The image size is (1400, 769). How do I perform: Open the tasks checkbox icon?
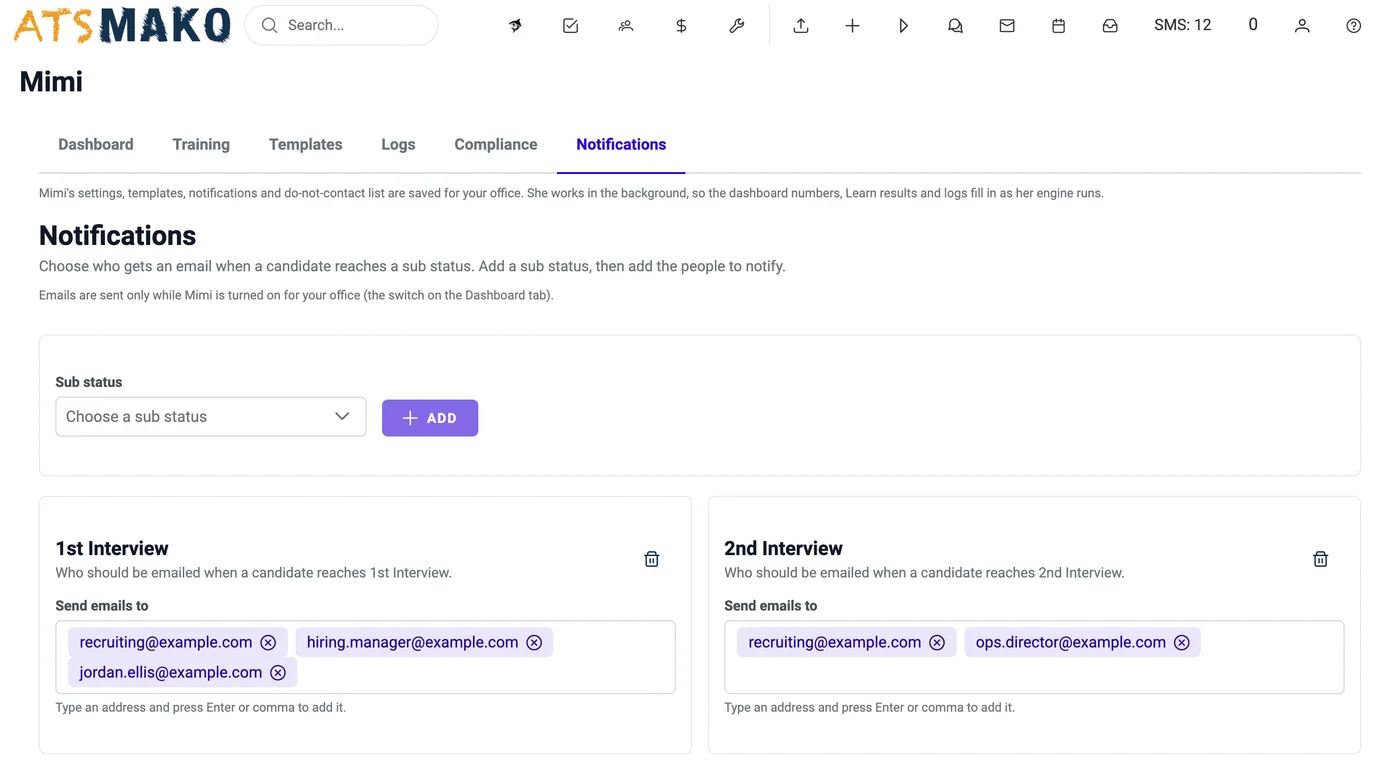click(570, 26)
